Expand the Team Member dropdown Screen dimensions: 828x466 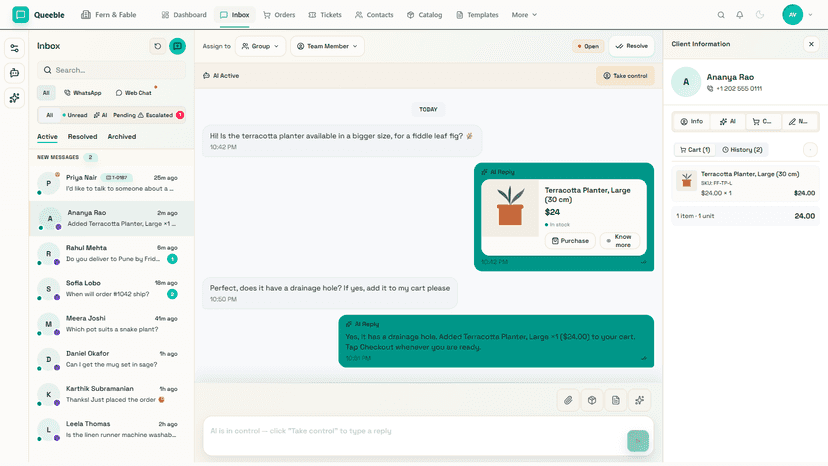[x=327, y=46]
